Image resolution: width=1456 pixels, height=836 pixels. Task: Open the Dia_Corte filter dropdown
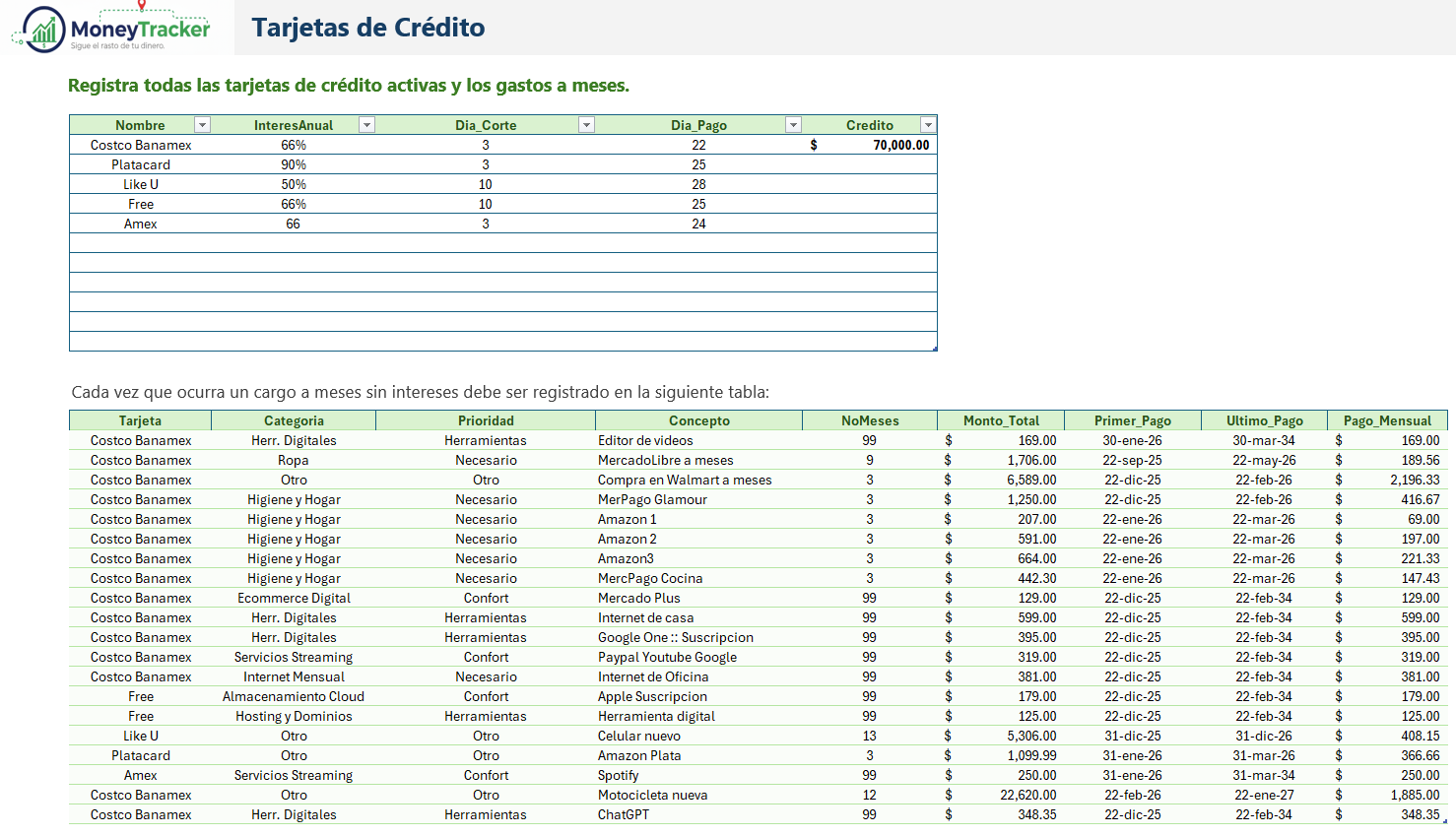click(x=586, y=125)
